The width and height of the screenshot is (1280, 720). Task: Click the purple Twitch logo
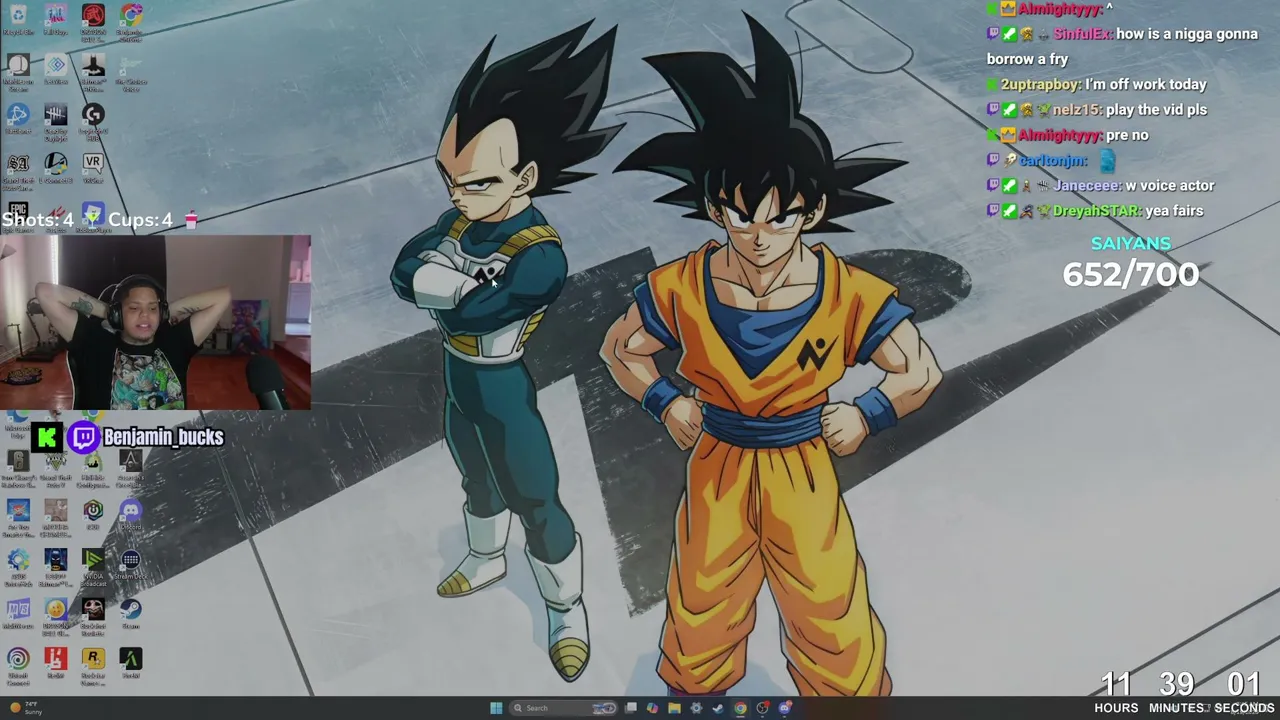[x=84, y=437]
